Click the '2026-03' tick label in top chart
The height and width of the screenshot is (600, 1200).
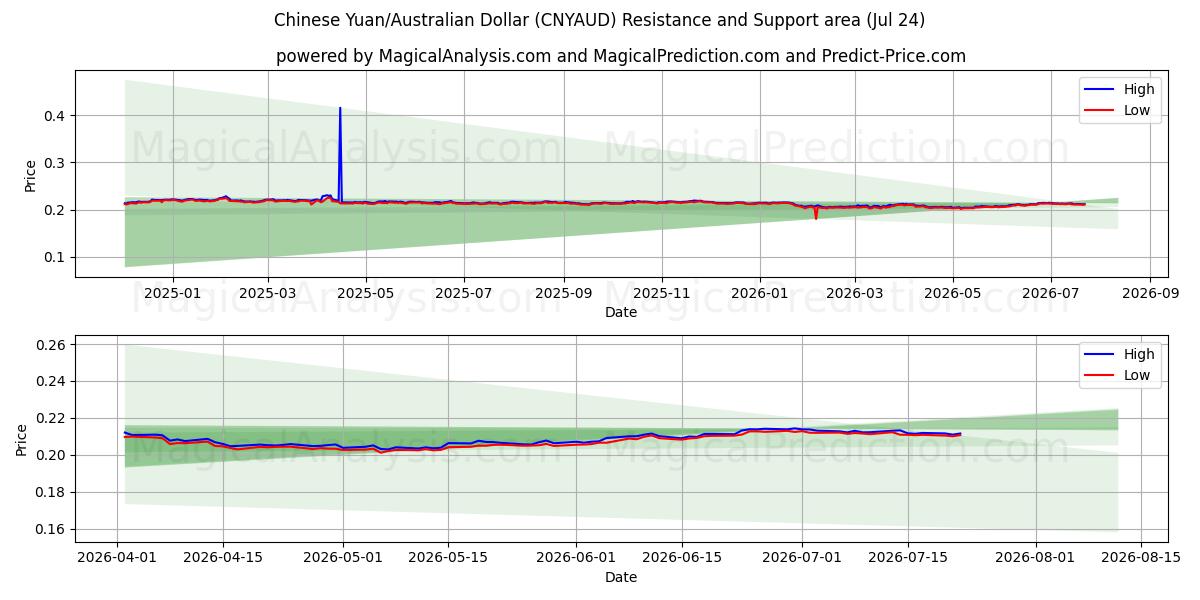854,294
